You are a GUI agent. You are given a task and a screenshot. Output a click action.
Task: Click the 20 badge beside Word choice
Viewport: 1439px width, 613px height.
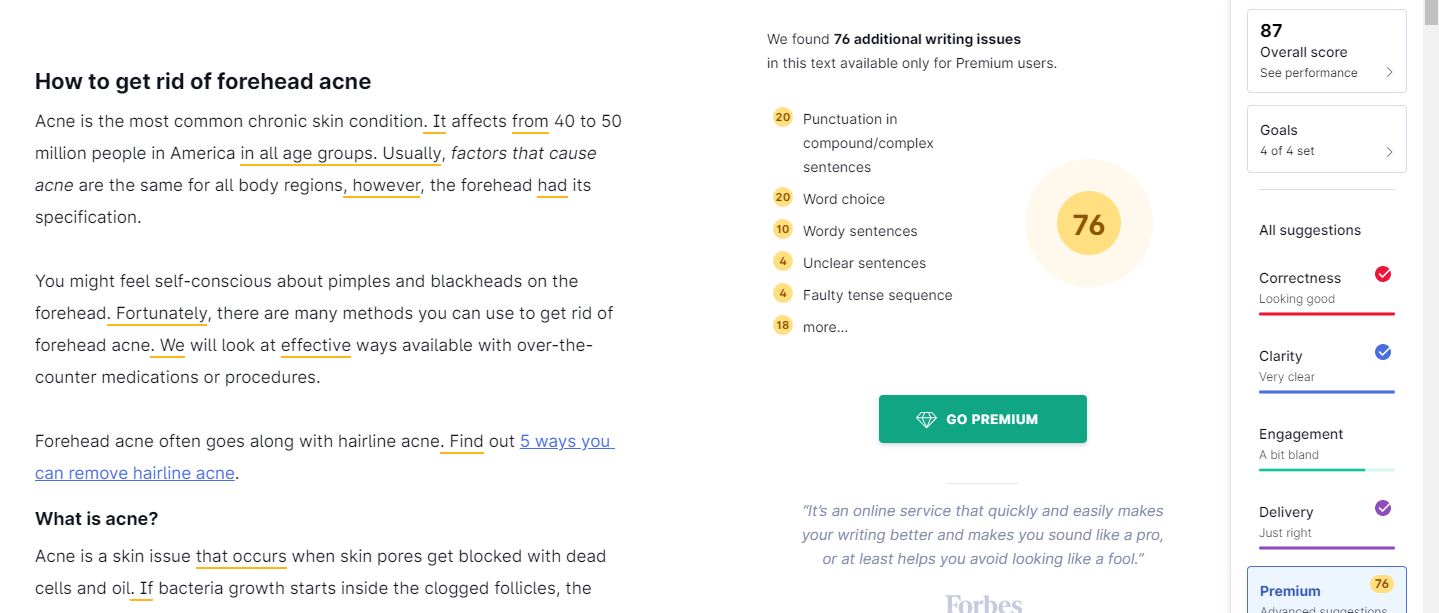point(782,197)
